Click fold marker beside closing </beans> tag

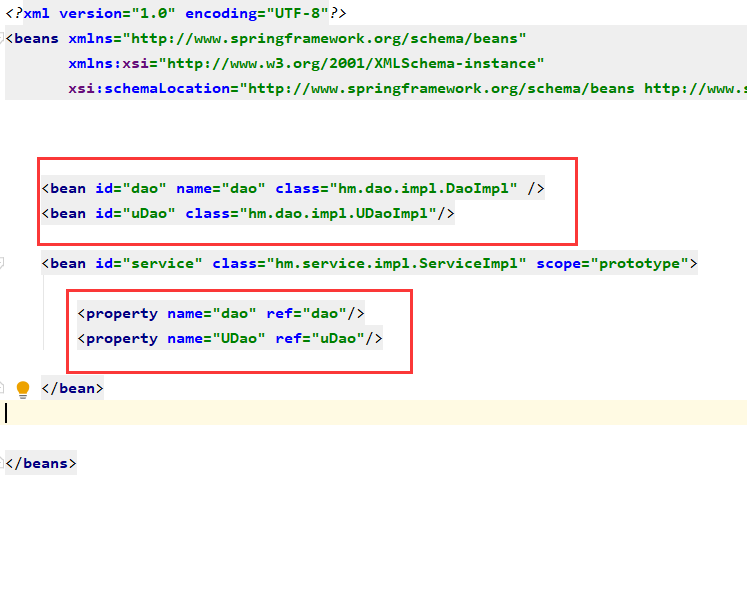1,463
